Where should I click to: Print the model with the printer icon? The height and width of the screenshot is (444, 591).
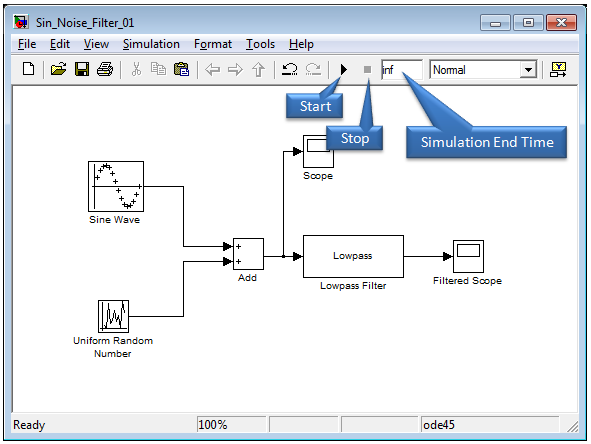(105, 69)
